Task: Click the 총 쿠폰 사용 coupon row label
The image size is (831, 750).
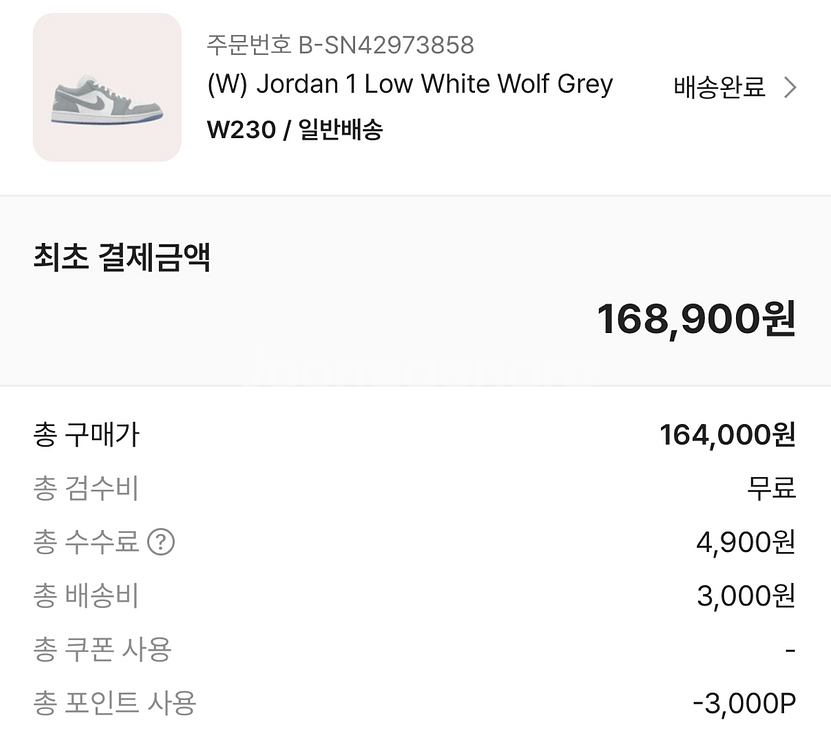Action: coord(102,650)
